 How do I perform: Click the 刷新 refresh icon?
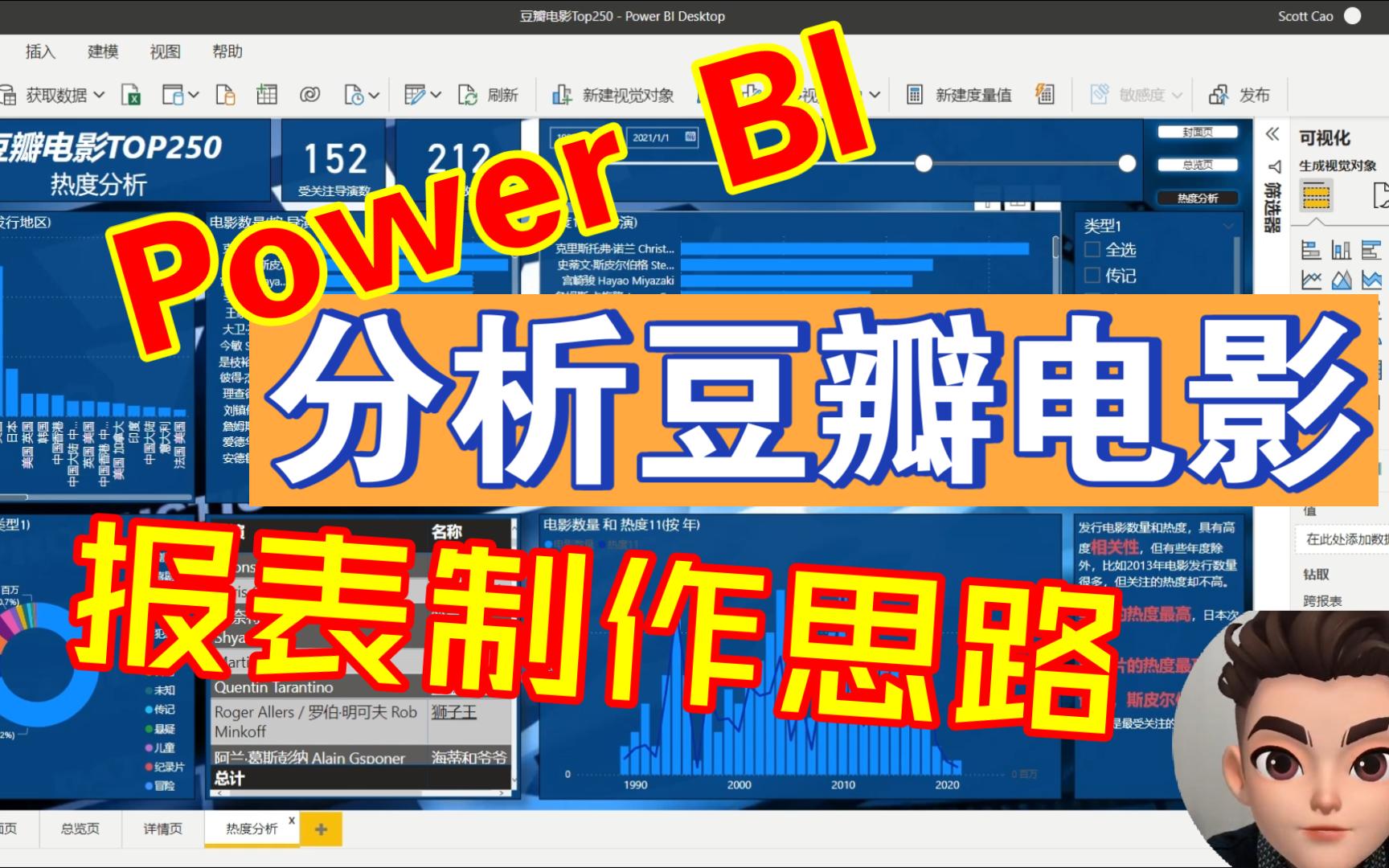coord(468,95)
